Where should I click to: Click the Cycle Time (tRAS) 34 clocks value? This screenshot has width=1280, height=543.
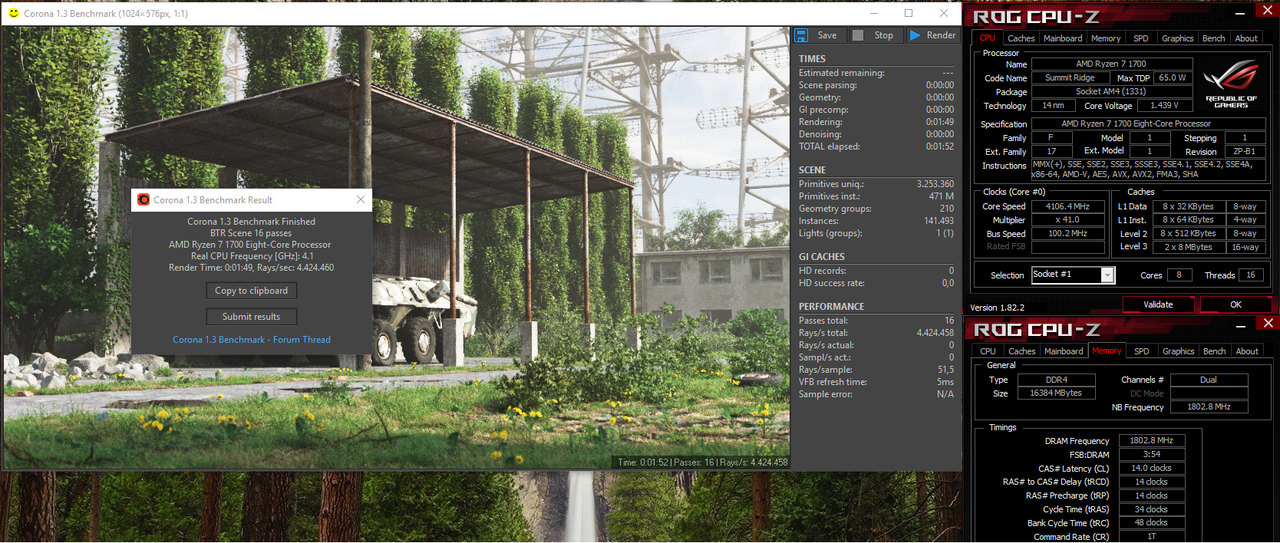pyautogui.click(x=1150, y=509)
